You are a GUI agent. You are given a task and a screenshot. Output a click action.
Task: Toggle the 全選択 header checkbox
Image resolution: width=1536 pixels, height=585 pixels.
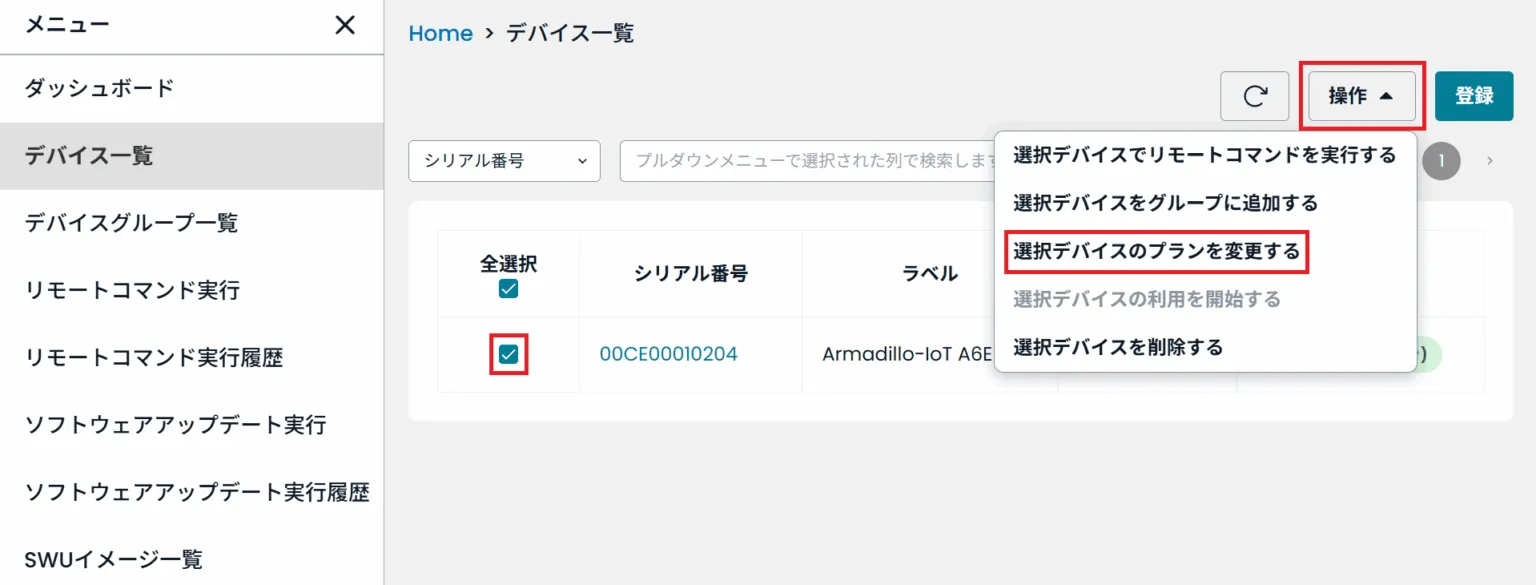point(510,288)
